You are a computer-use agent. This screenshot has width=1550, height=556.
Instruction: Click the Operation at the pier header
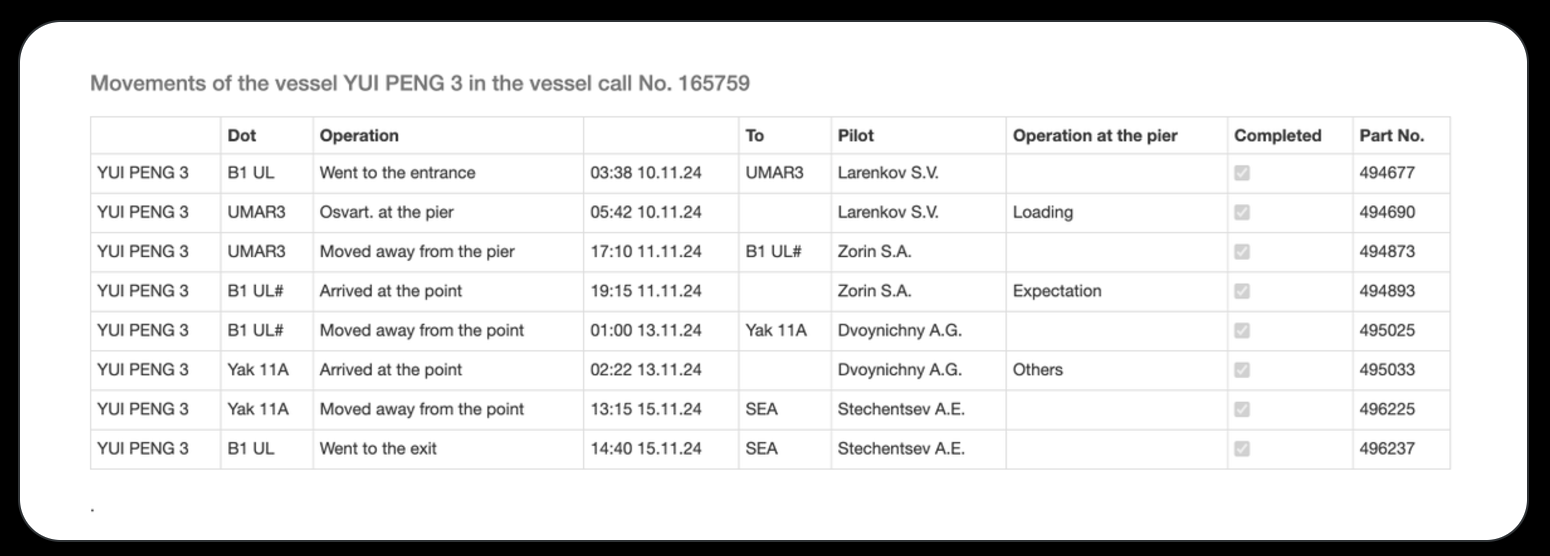click(1095, 136)
